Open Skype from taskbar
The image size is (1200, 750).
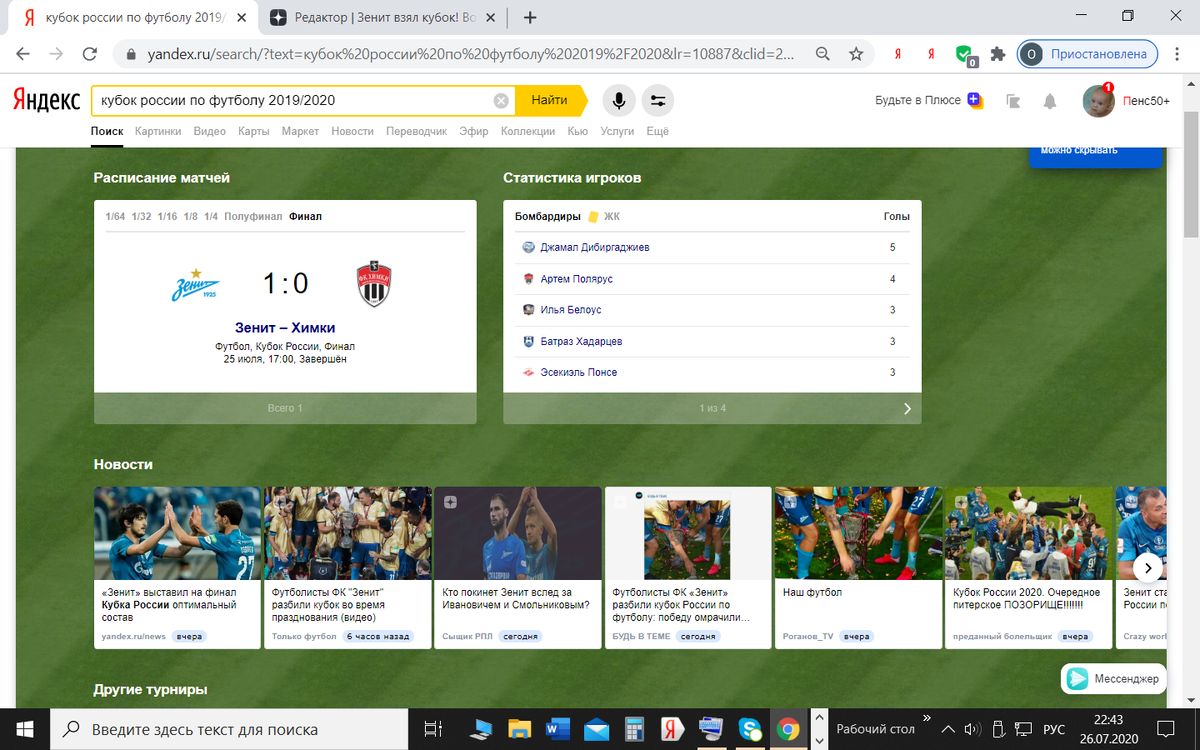tap(749, 729)
